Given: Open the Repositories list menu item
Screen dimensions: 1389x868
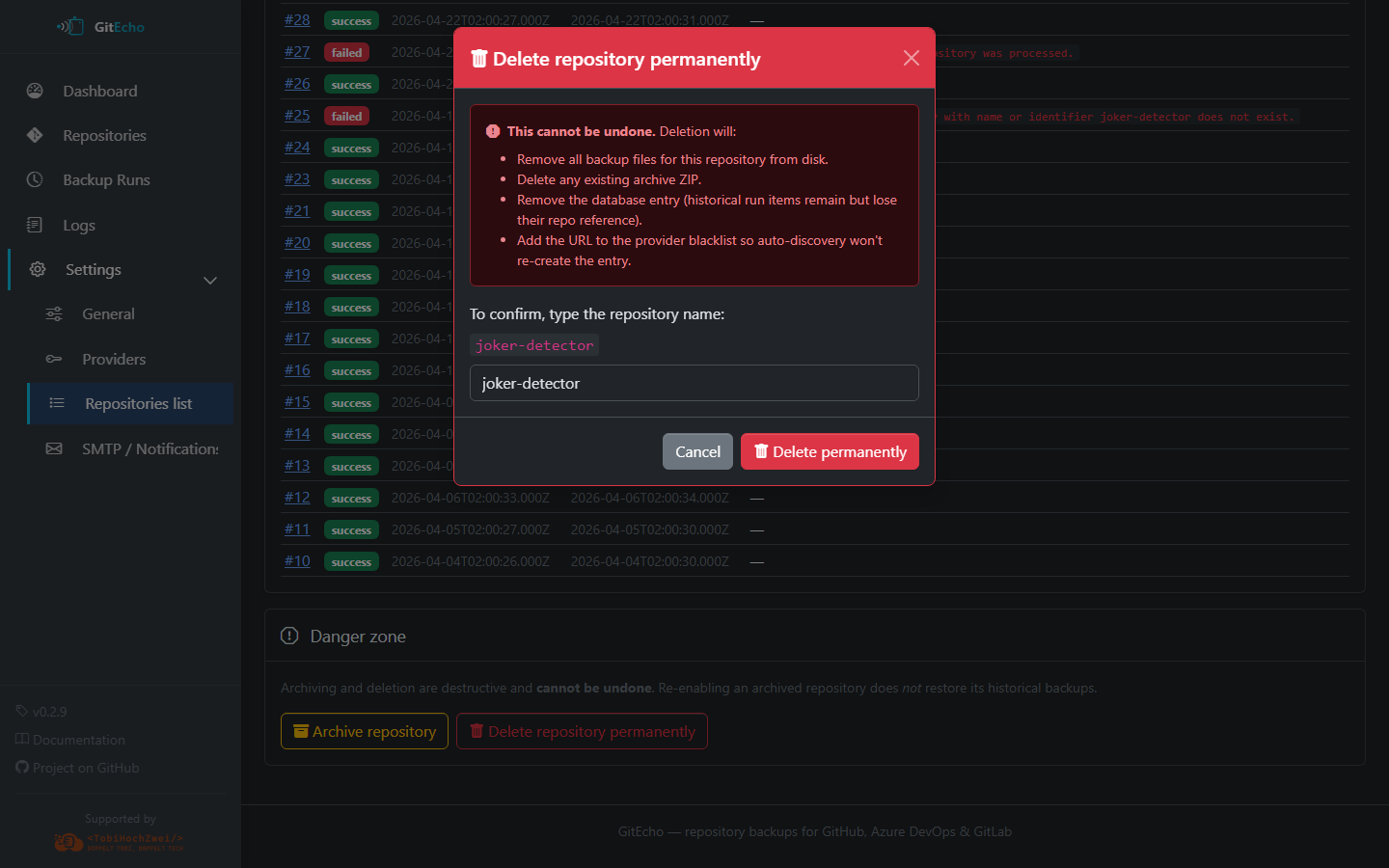Looking at the screenshot, I should tap(138, 403).
